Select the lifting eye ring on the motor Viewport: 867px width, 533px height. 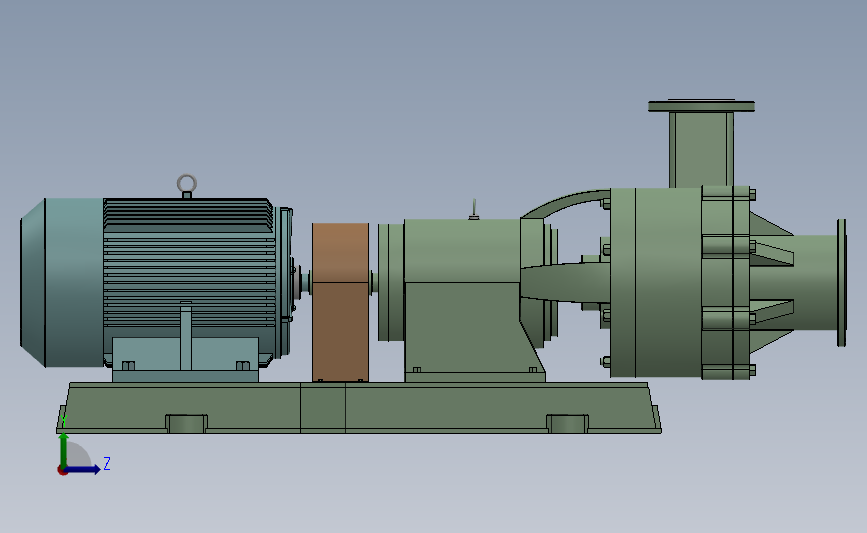(187, 183)
